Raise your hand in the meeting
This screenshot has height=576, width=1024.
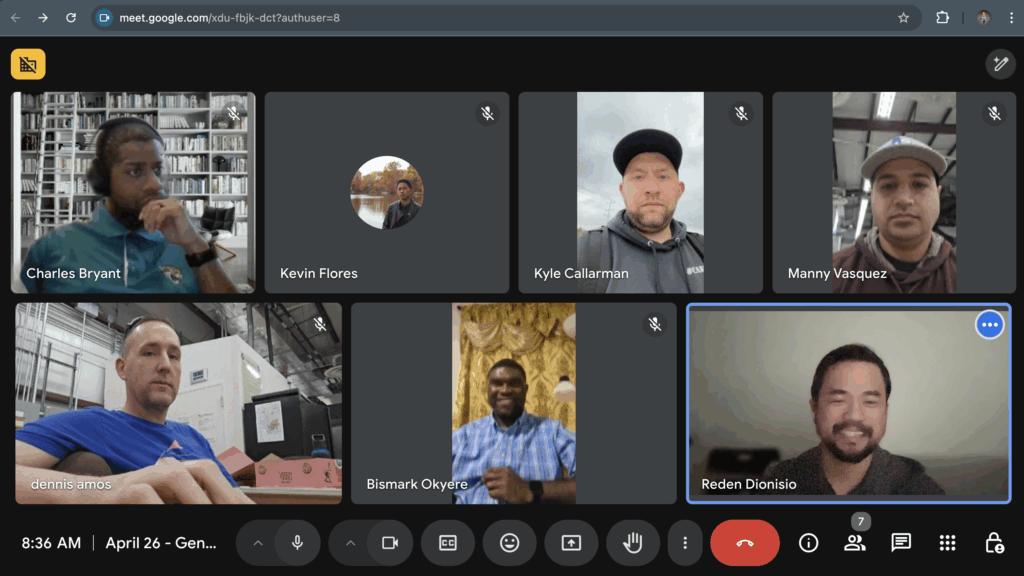coord(633,543)
